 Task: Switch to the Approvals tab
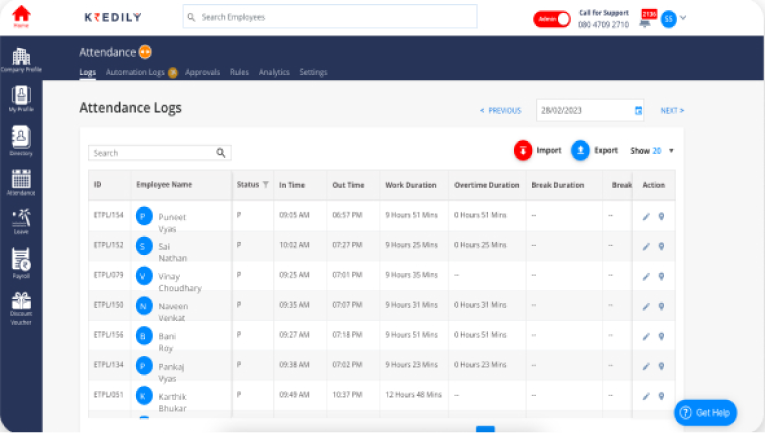tap(203, 72)
